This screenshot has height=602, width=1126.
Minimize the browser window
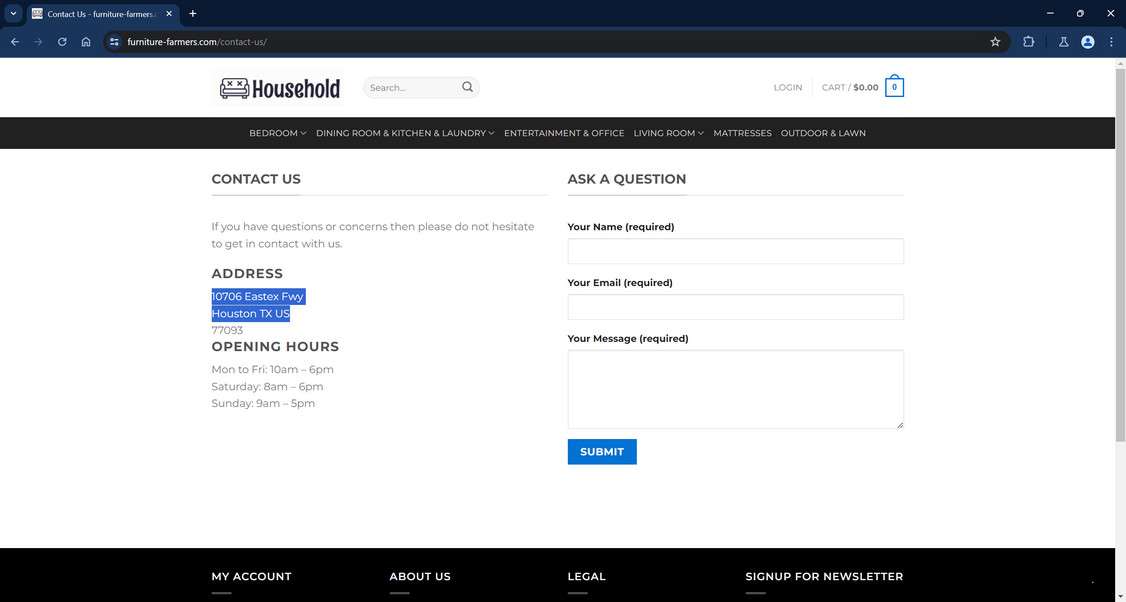click(1050, 13)
